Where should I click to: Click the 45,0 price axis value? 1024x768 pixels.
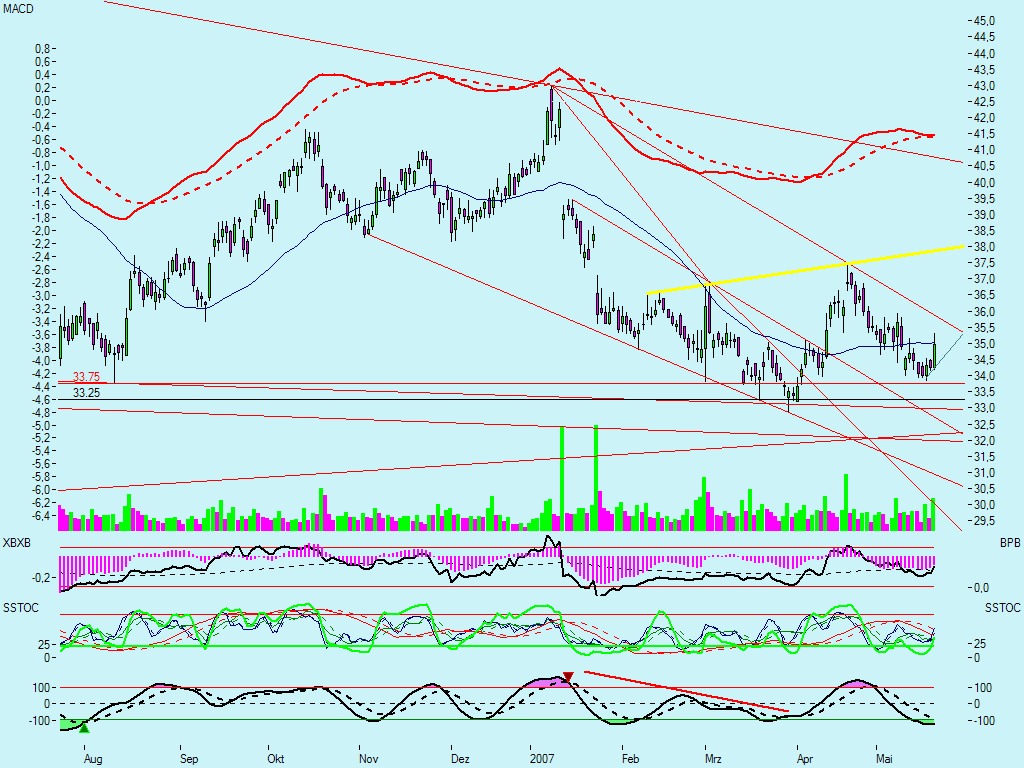pos(984,21)
